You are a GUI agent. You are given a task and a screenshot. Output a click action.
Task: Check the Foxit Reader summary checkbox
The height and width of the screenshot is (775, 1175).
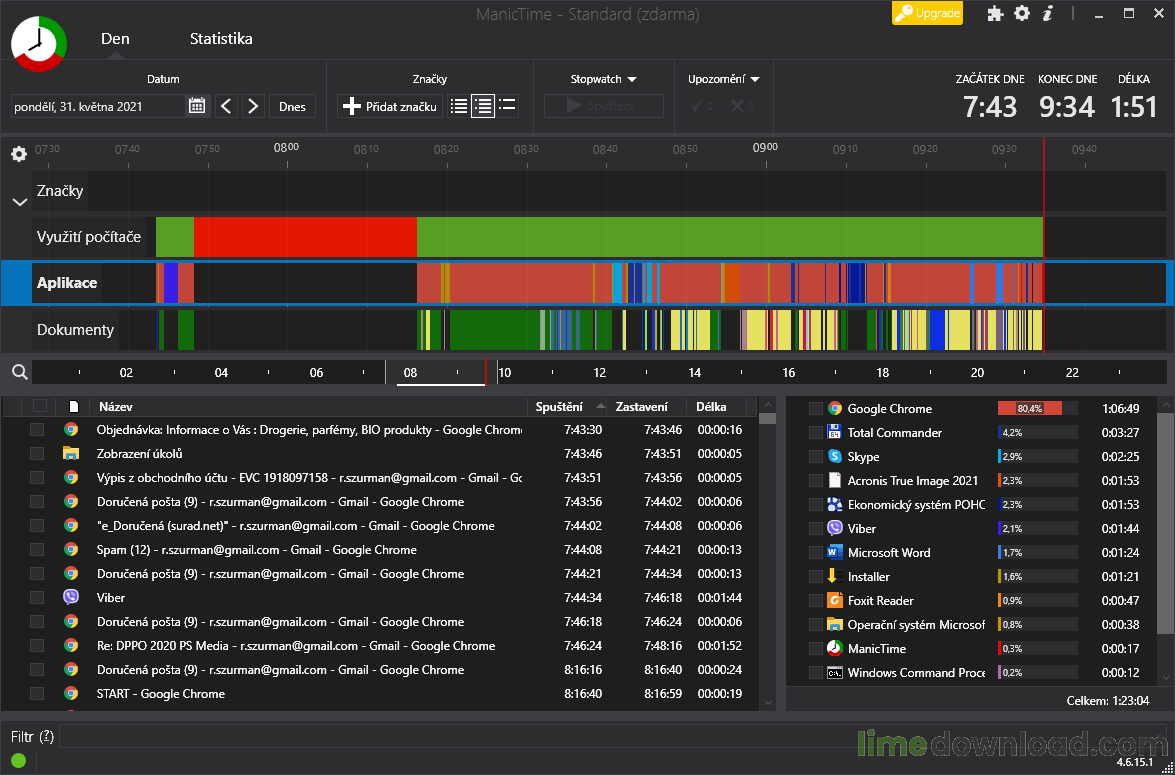816,600
